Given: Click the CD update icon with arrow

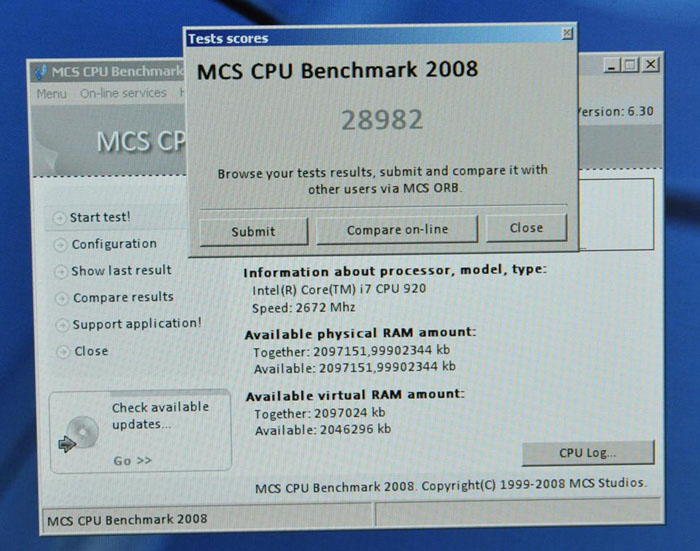Looking at the screenshot, I should click(x=79, y=434).
